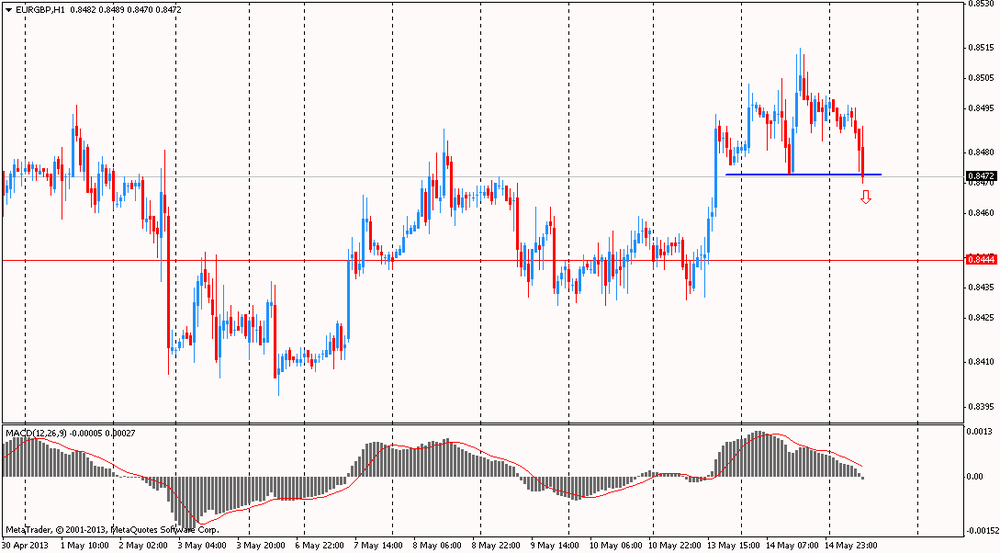1000x553 pixels.
Task: Click the 9 May 14:00 time label
Action: [554, 546]
